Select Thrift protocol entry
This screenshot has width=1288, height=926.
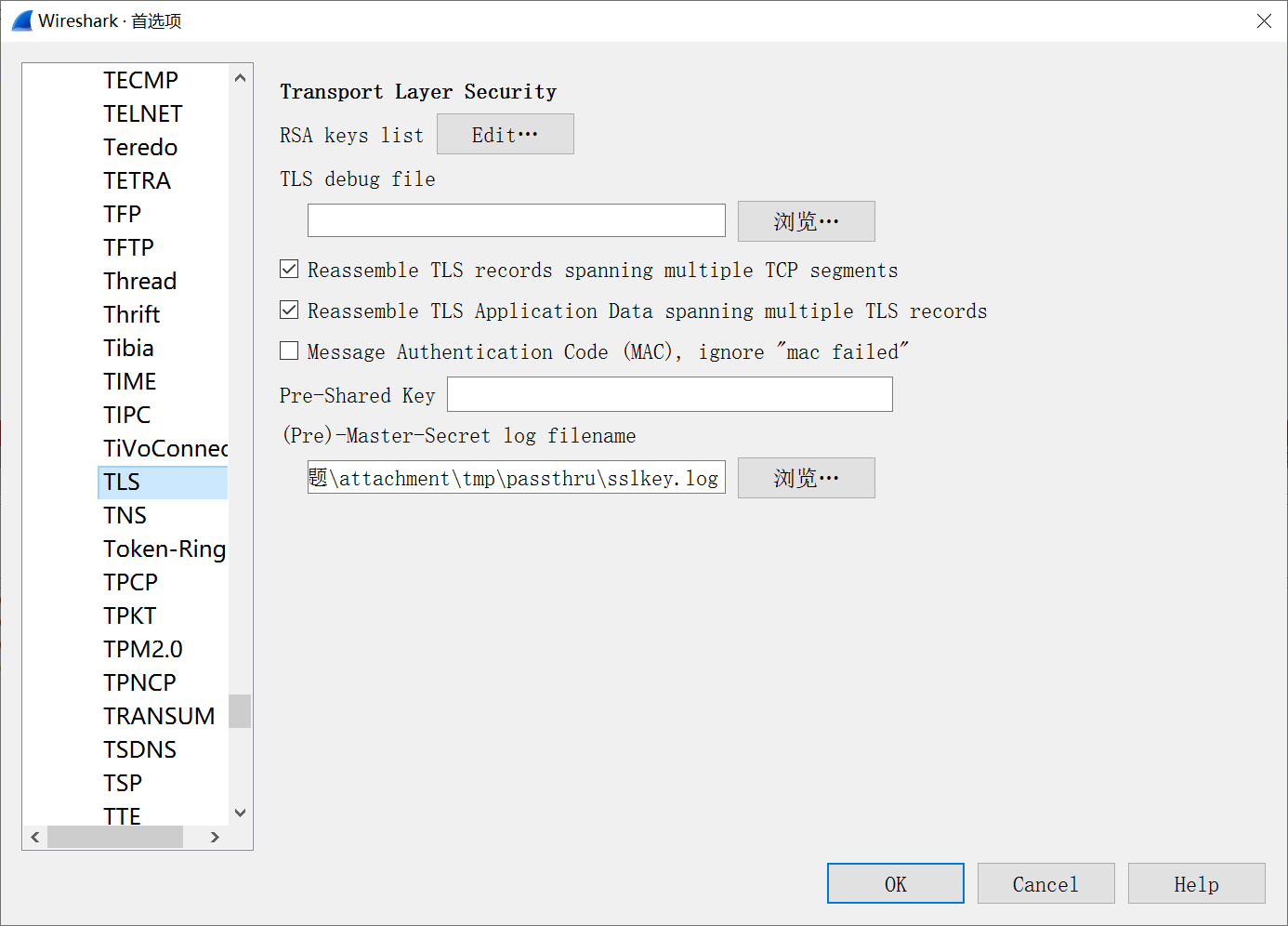point(132,314)
